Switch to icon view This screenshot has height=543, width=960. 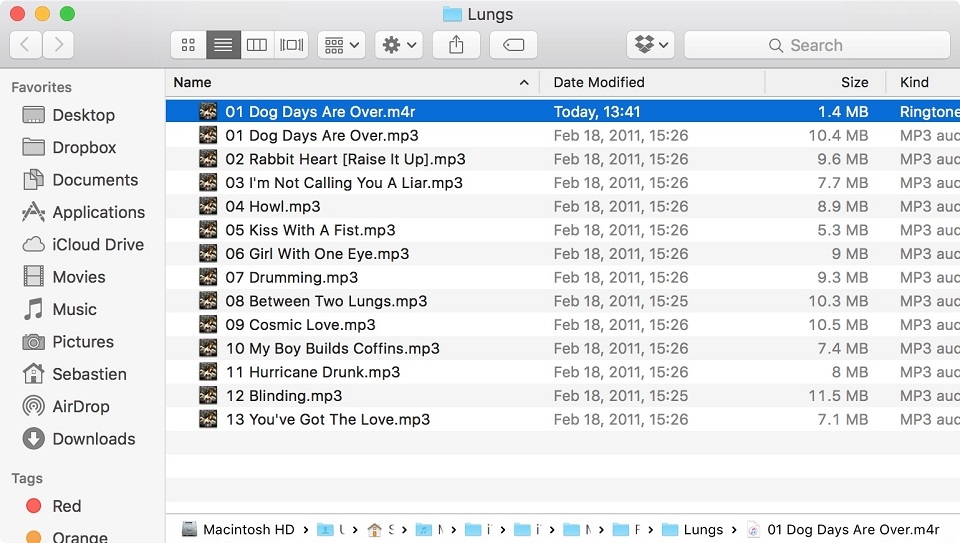pyautogui.click(x=189, y=45)
